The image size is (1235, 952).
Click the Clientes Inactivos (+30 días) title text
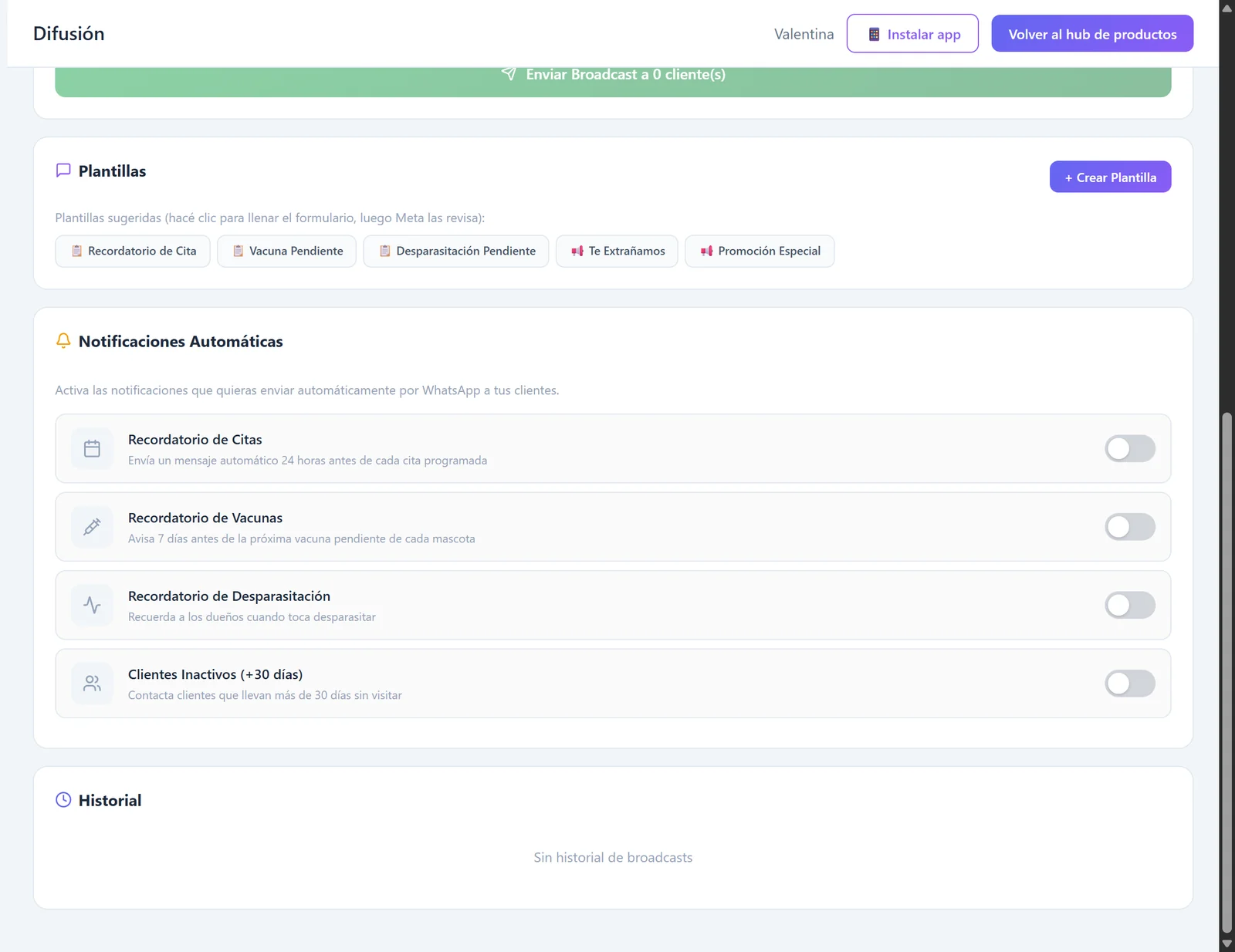[215, 674]
